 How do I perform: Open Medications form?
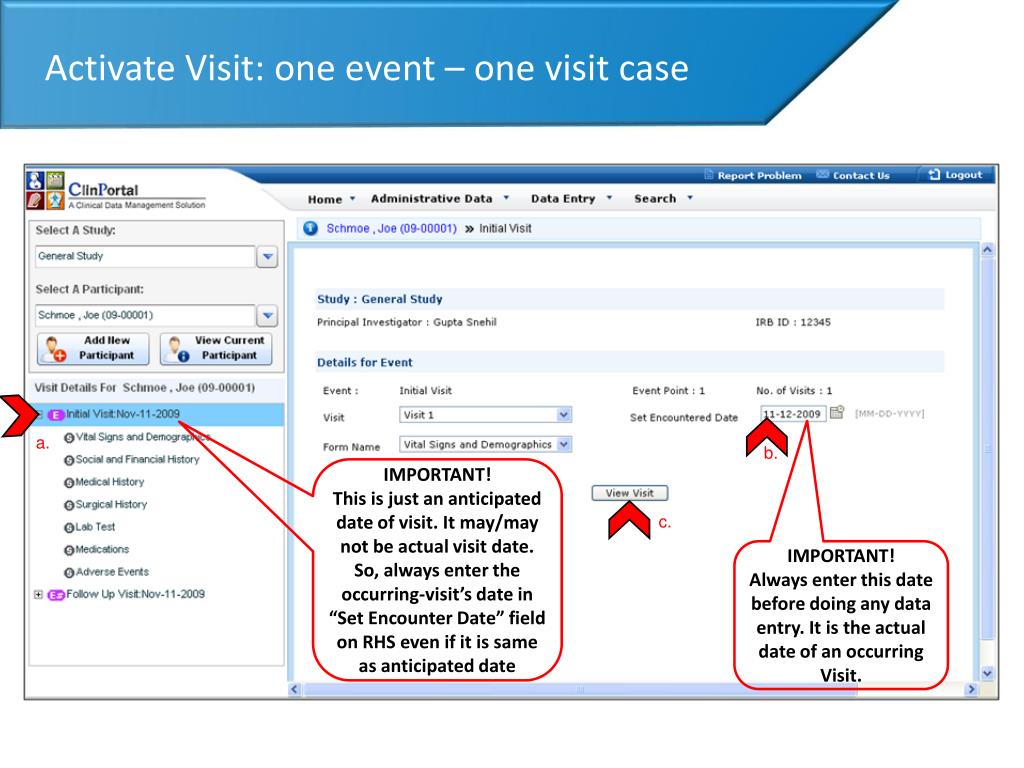[x=103, y=549]
